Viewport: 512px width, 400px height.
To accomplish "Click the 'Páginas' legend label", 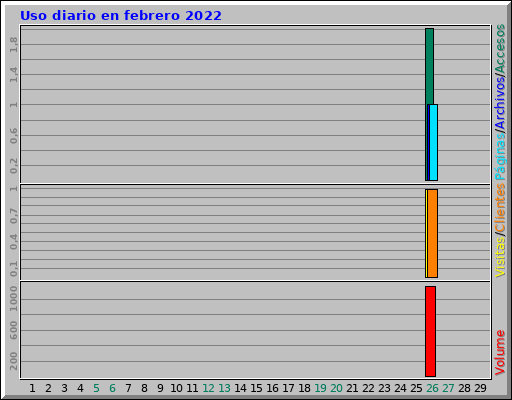I will pyautogui.click(x=500, y=157).
